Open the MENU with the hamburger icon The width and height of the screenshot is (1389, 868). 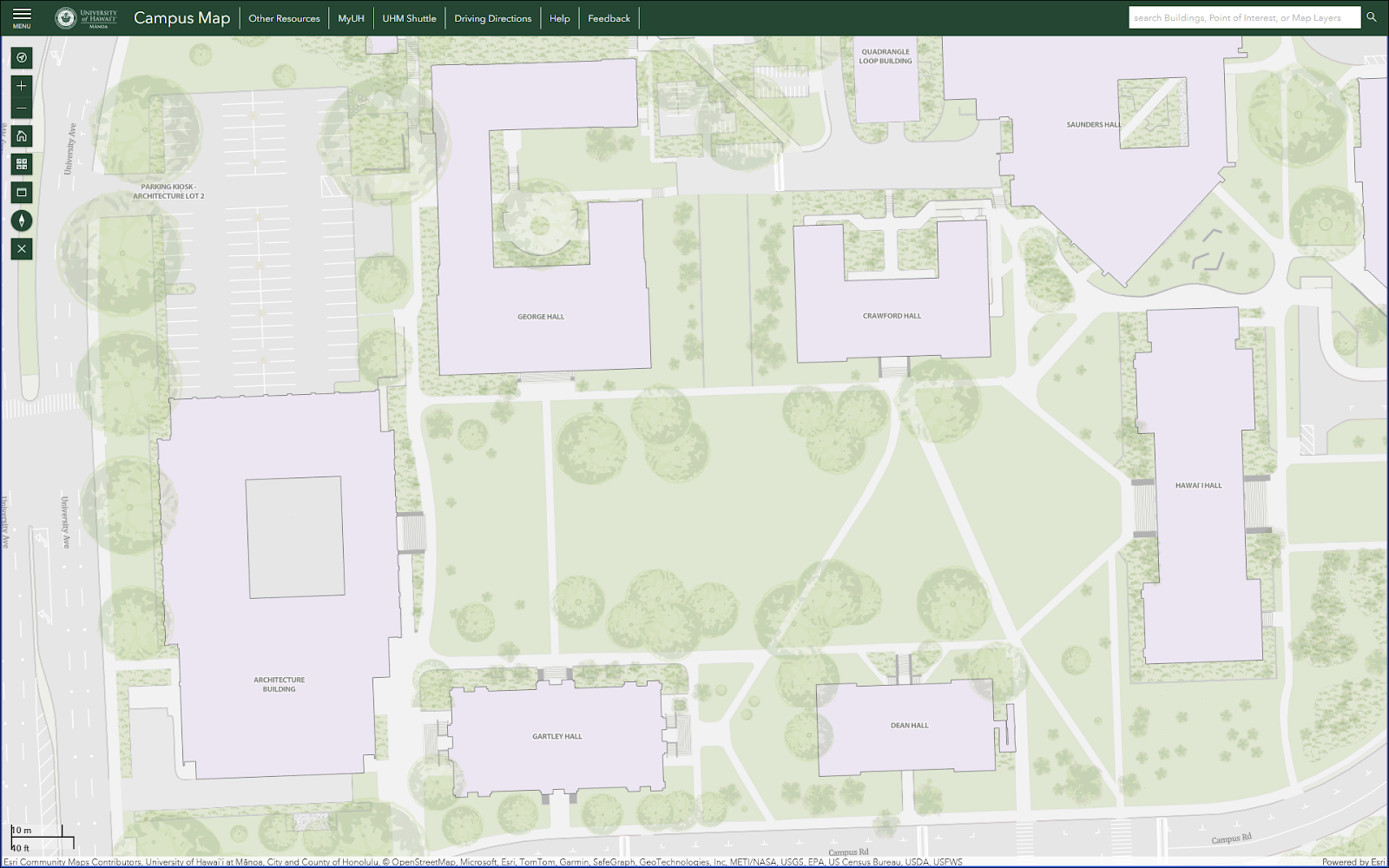21,16
